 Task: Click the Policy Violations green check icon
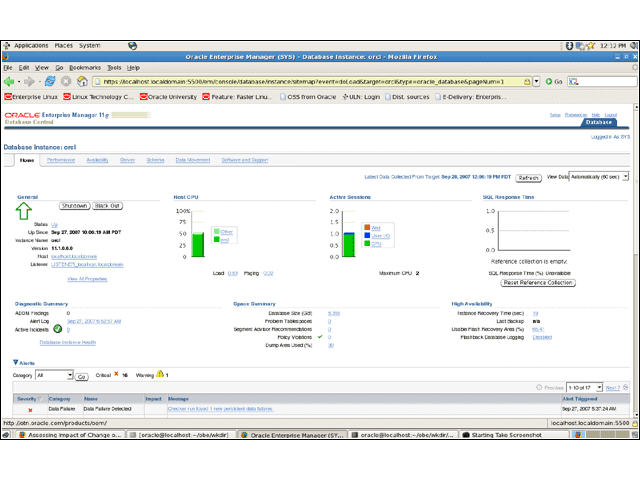click(x=320, y=337)
